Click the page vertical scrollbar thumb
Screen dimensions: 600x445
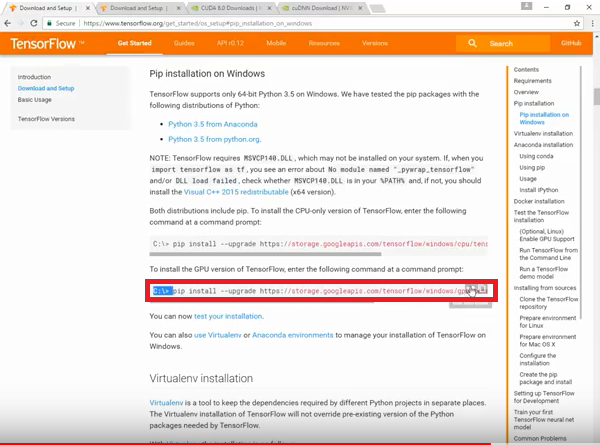click(x=597, y=96)
